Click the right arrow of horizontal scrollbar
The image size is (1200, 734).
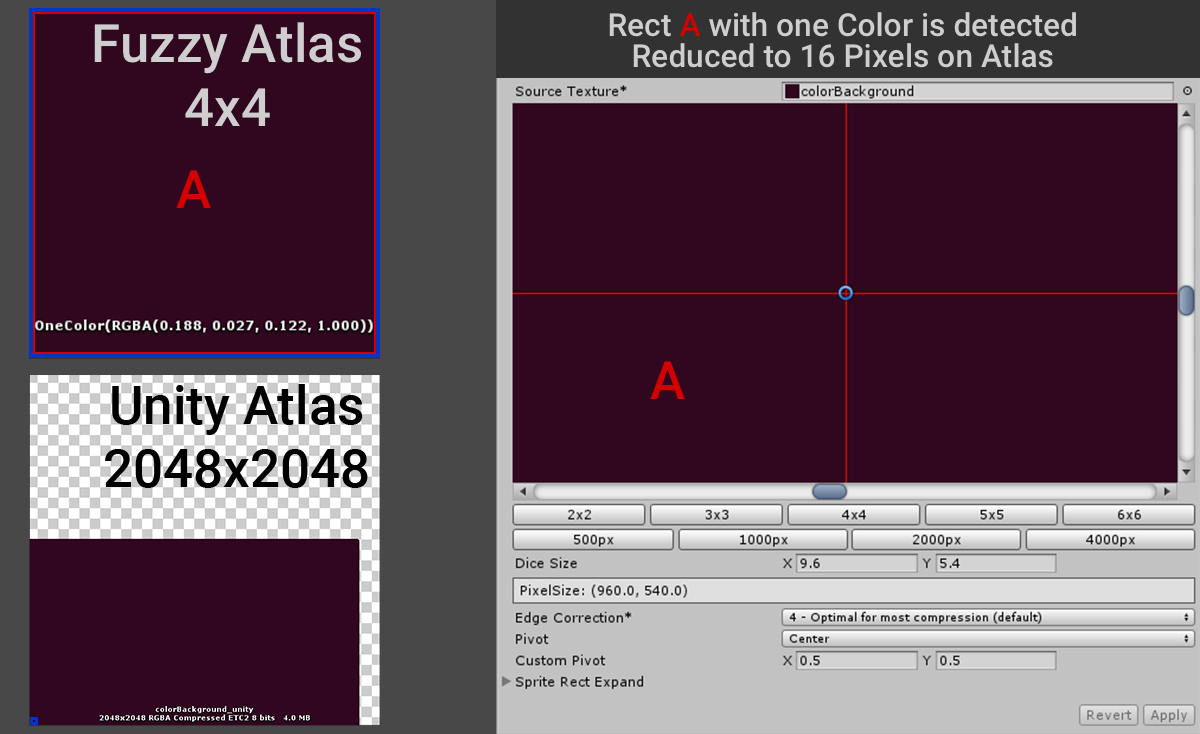(1168, 492)
